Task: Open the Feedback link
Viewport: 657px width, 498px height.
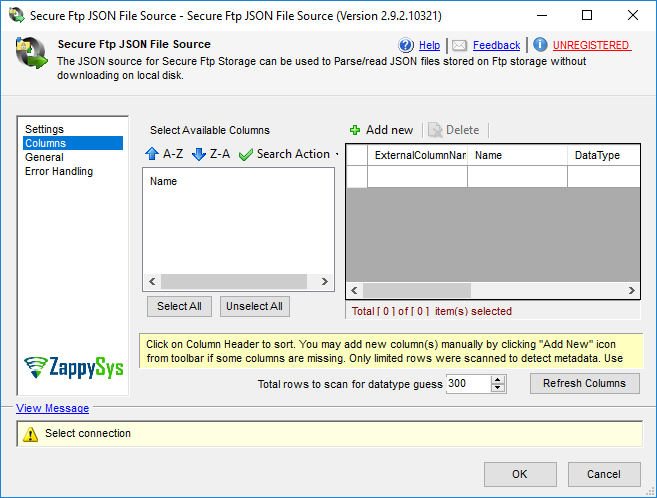Action: (x=496, y=45)
